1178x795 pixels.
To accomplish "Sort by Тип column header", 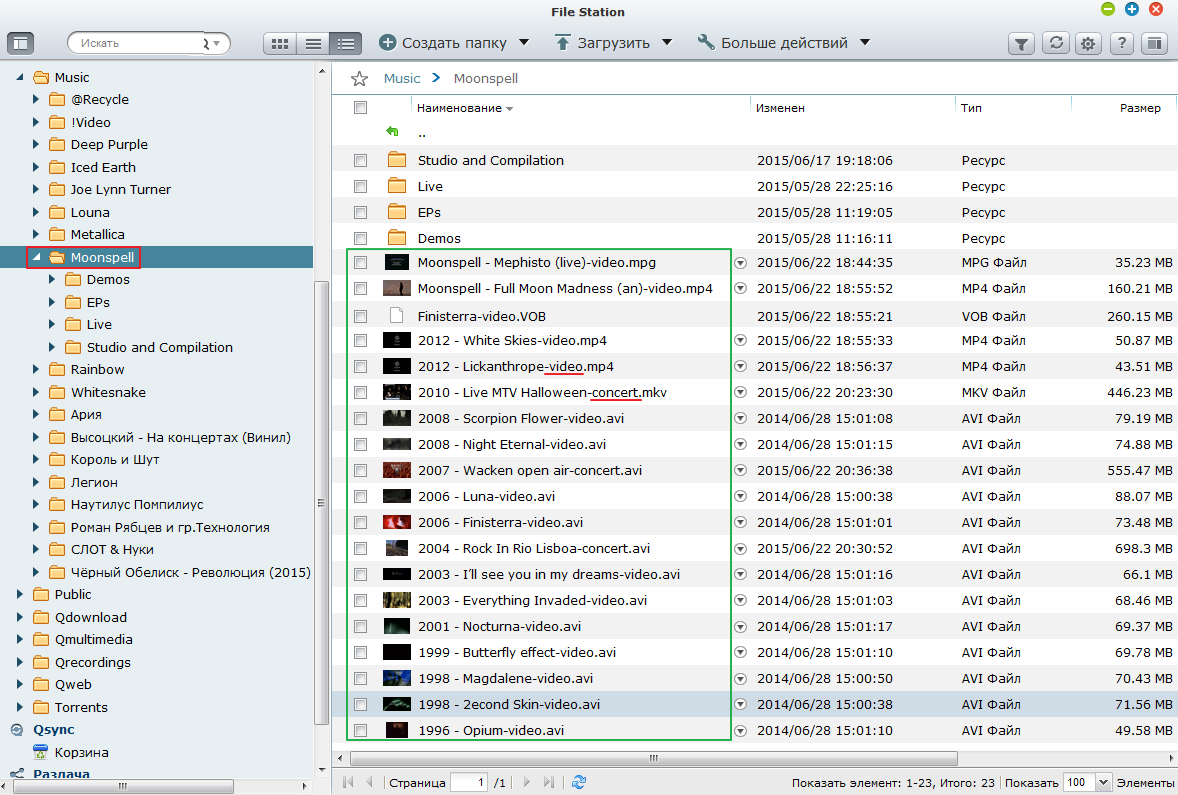I will (971, 108).
